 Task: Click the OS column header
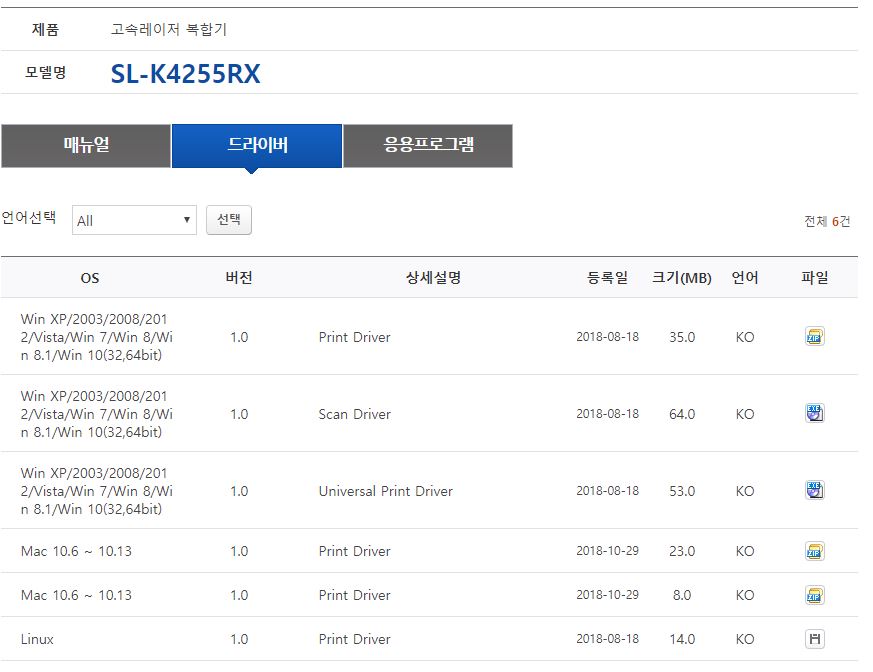(x=90, y=278)
